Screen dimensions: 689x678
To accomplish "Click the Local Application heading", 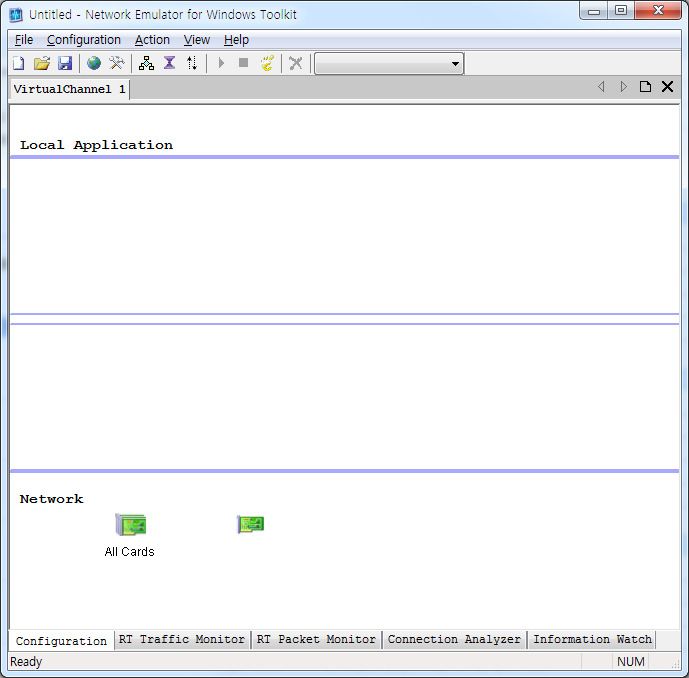I will coord(96,145).
